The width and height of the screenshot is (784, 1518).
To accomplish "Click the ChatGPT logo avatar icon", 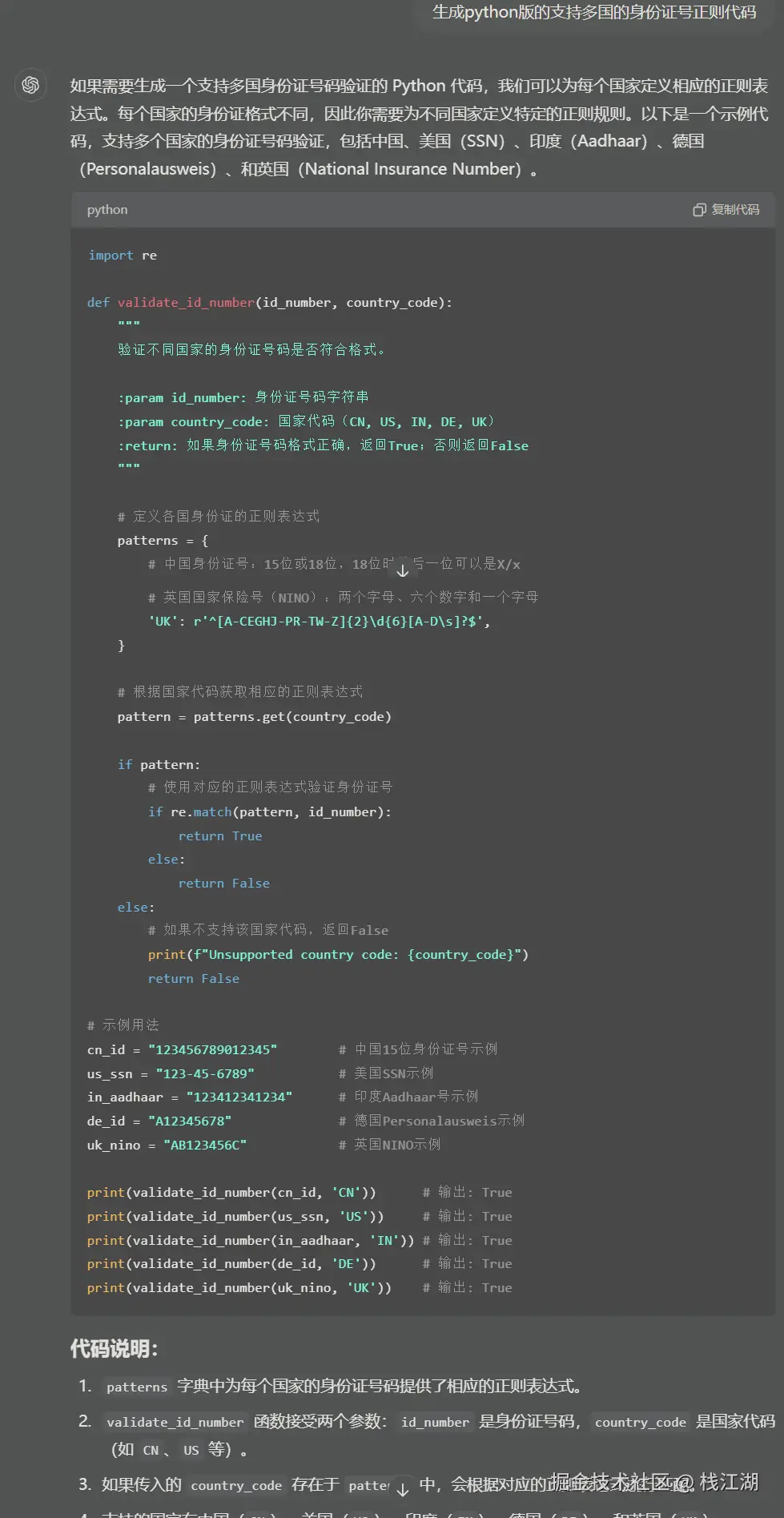I will click(30, 85).
